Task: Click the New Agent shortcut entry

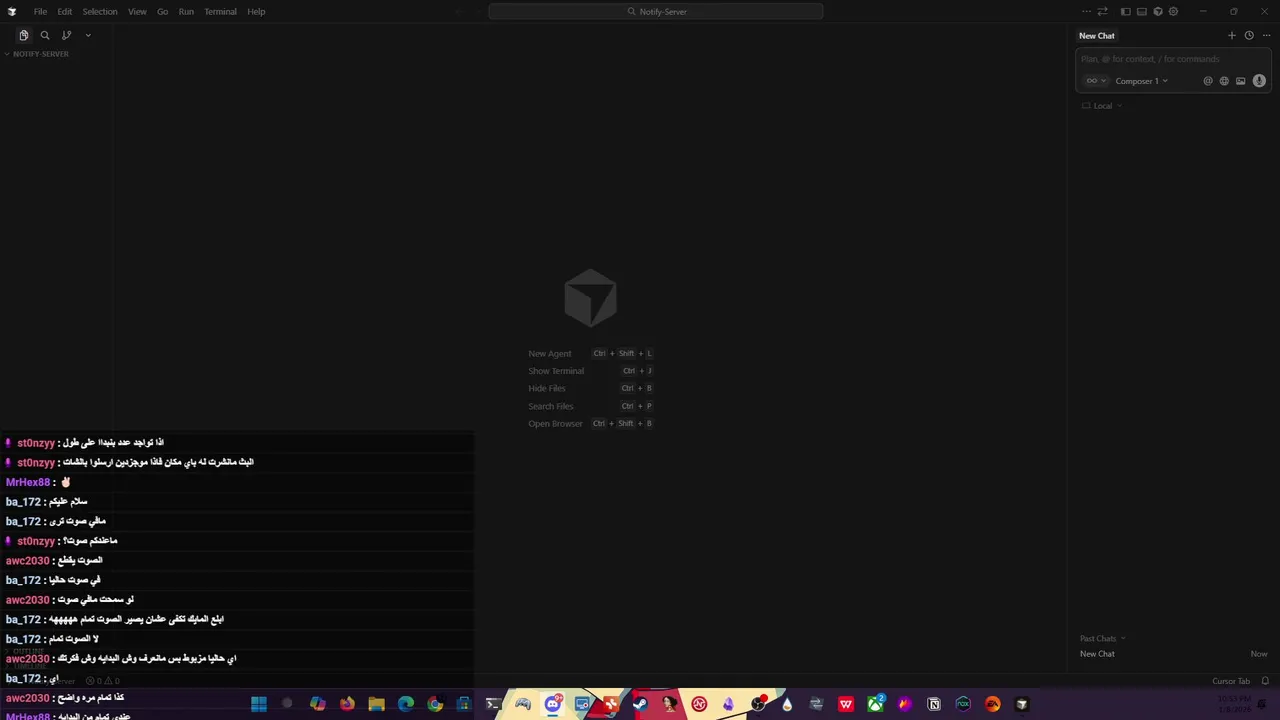Action: point(590,353)
